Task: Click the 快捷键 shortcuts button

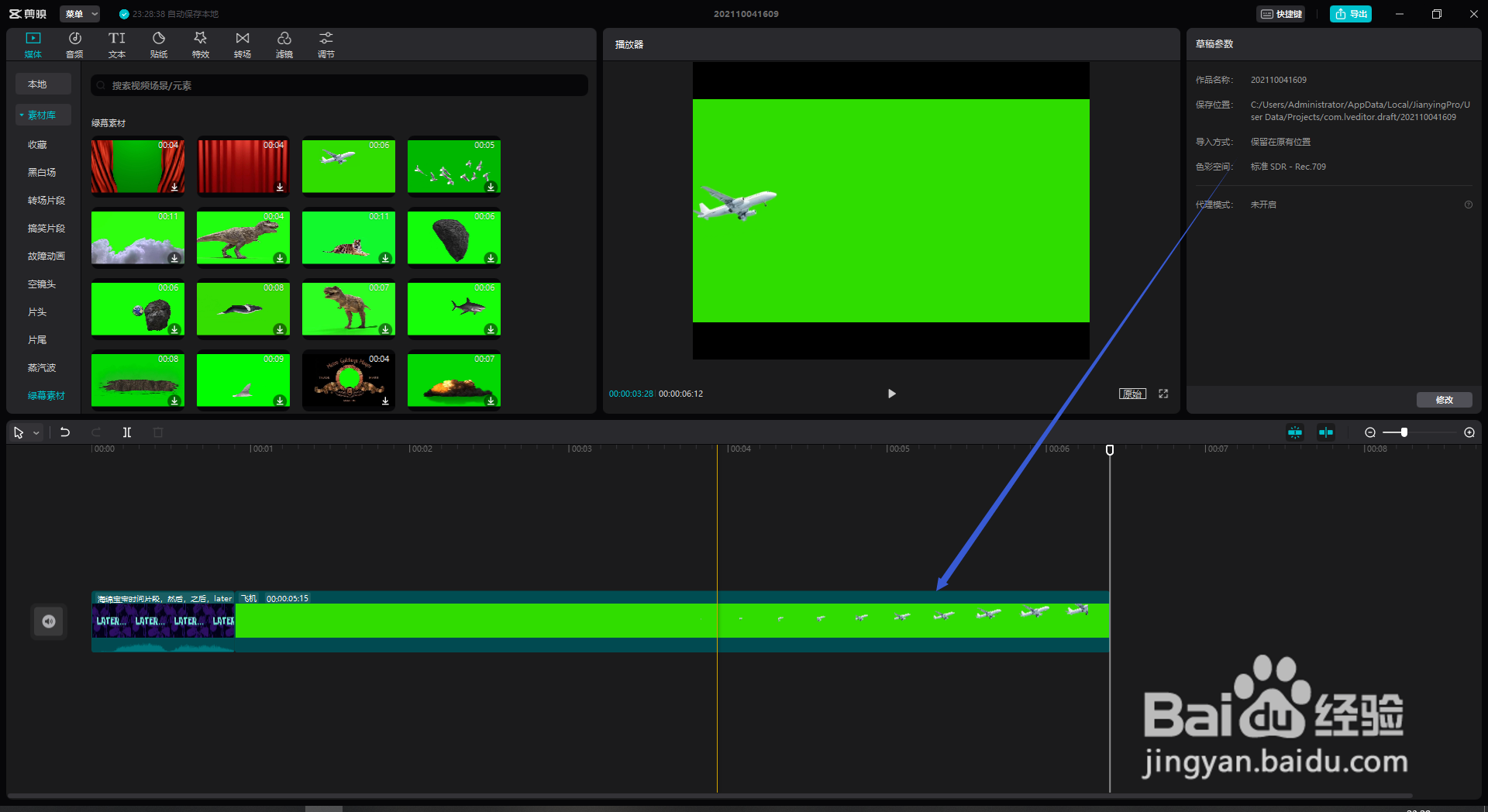Action: tap(1281, 14)
